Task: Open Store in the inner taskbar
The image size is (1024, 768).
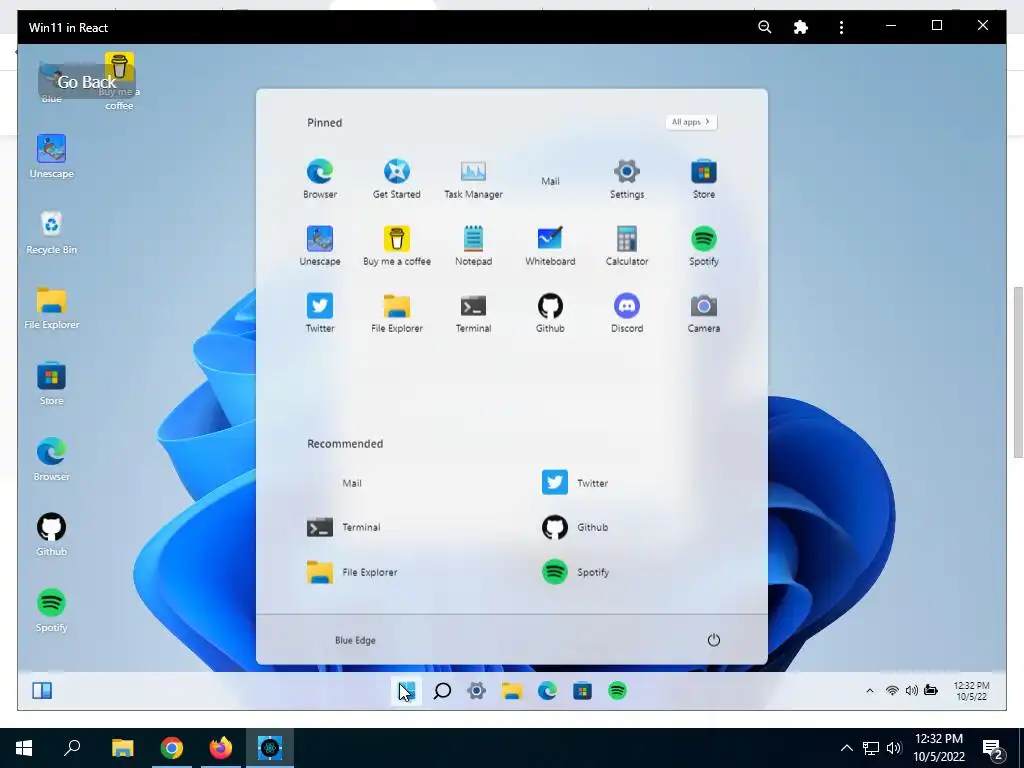Action: [x=583, y=691]
